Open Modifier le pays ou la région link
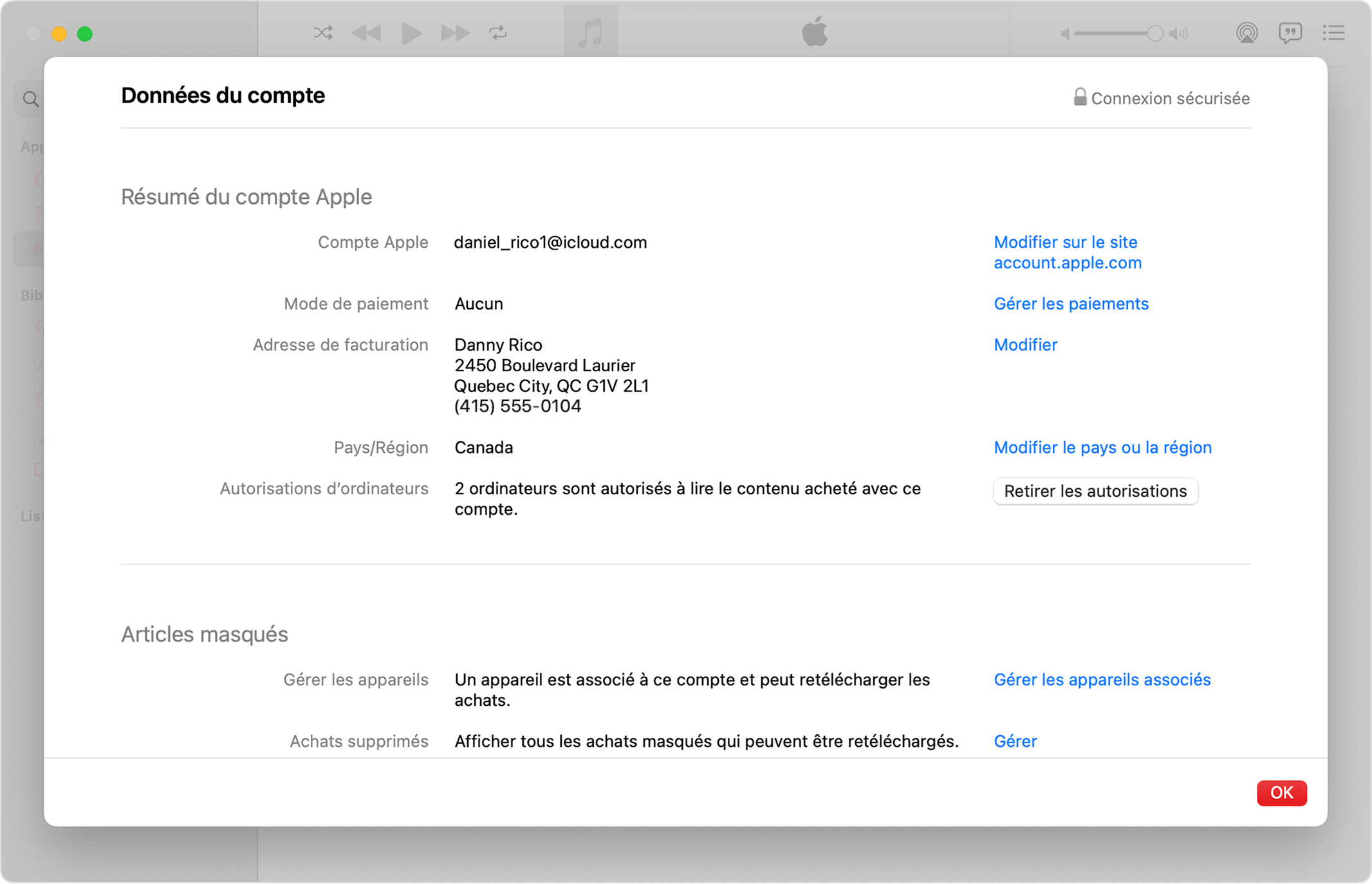This screenshot has height=884, width=1372. (1102, 447)
